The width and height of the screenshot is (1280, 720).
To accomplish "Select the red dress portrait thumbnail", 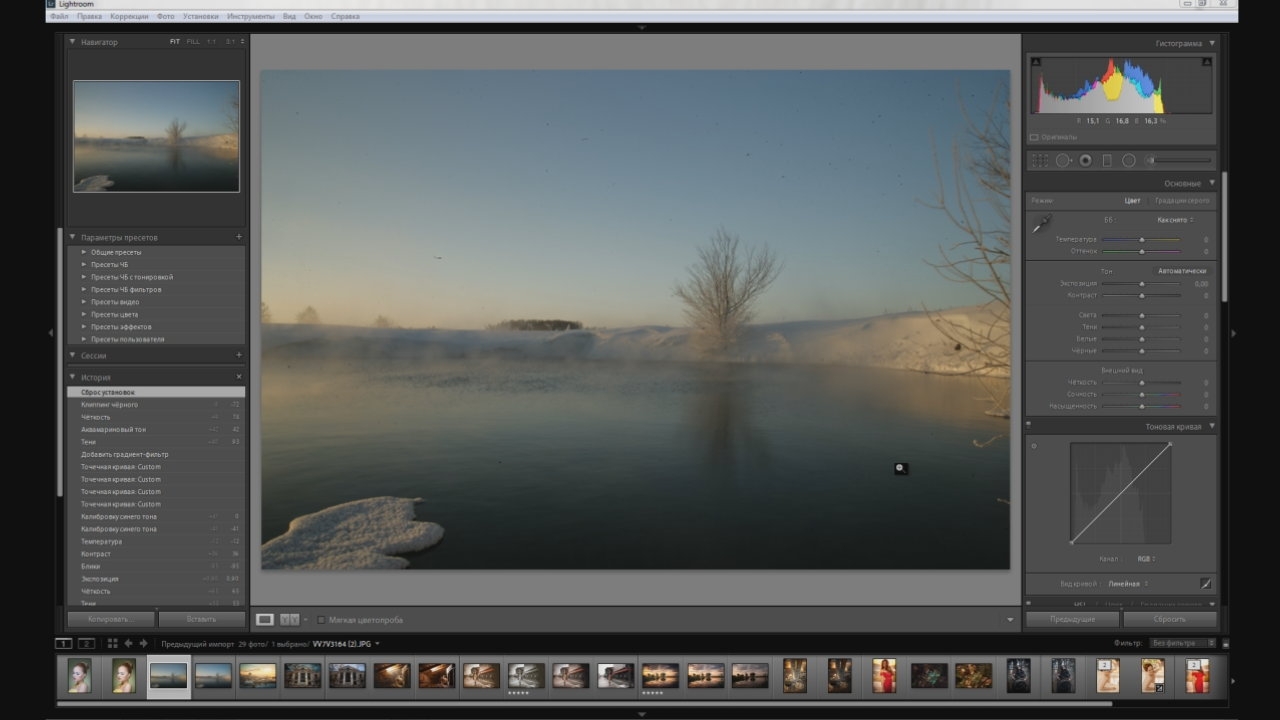I will point(883,676).
